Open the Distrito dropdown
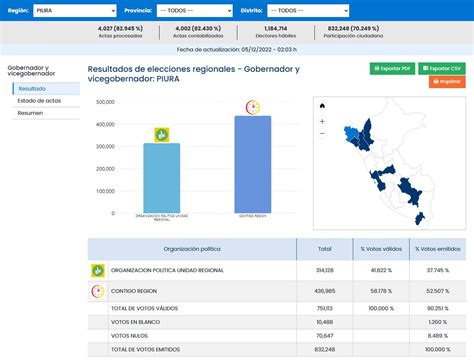The width and height of the screenshot is (474, 363). 308,11
